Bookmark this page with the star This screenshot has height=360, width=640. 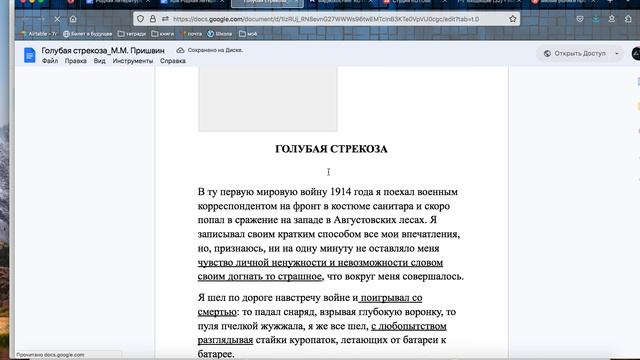513,19
